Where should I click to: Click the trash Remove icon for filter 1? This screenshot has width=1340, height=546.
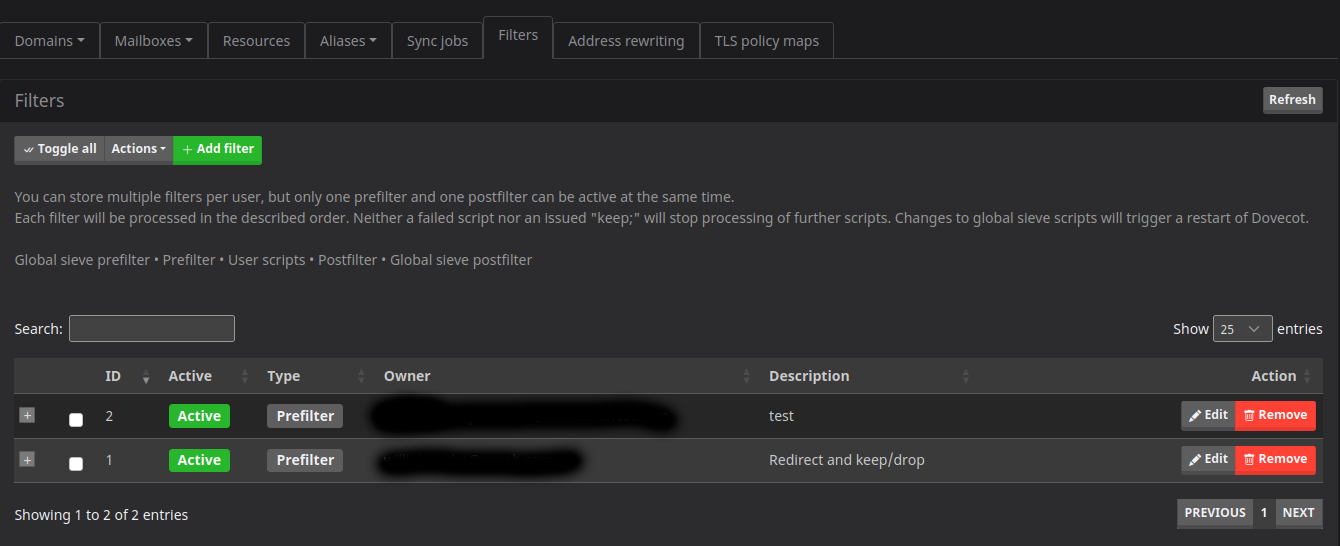[1249, 460]
